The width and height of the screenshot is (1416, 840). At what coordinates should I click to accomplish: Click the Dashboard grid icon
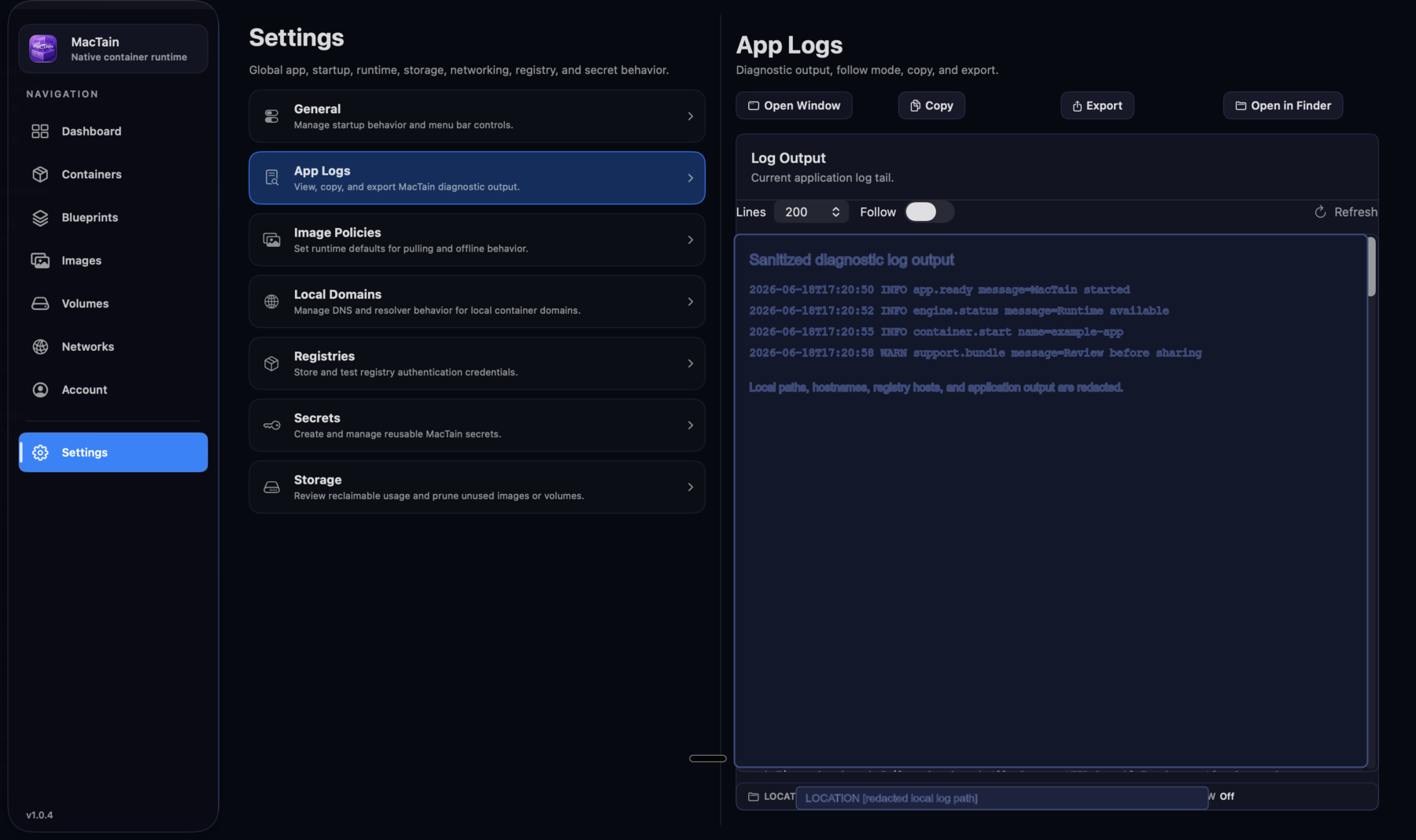[40, 131]
